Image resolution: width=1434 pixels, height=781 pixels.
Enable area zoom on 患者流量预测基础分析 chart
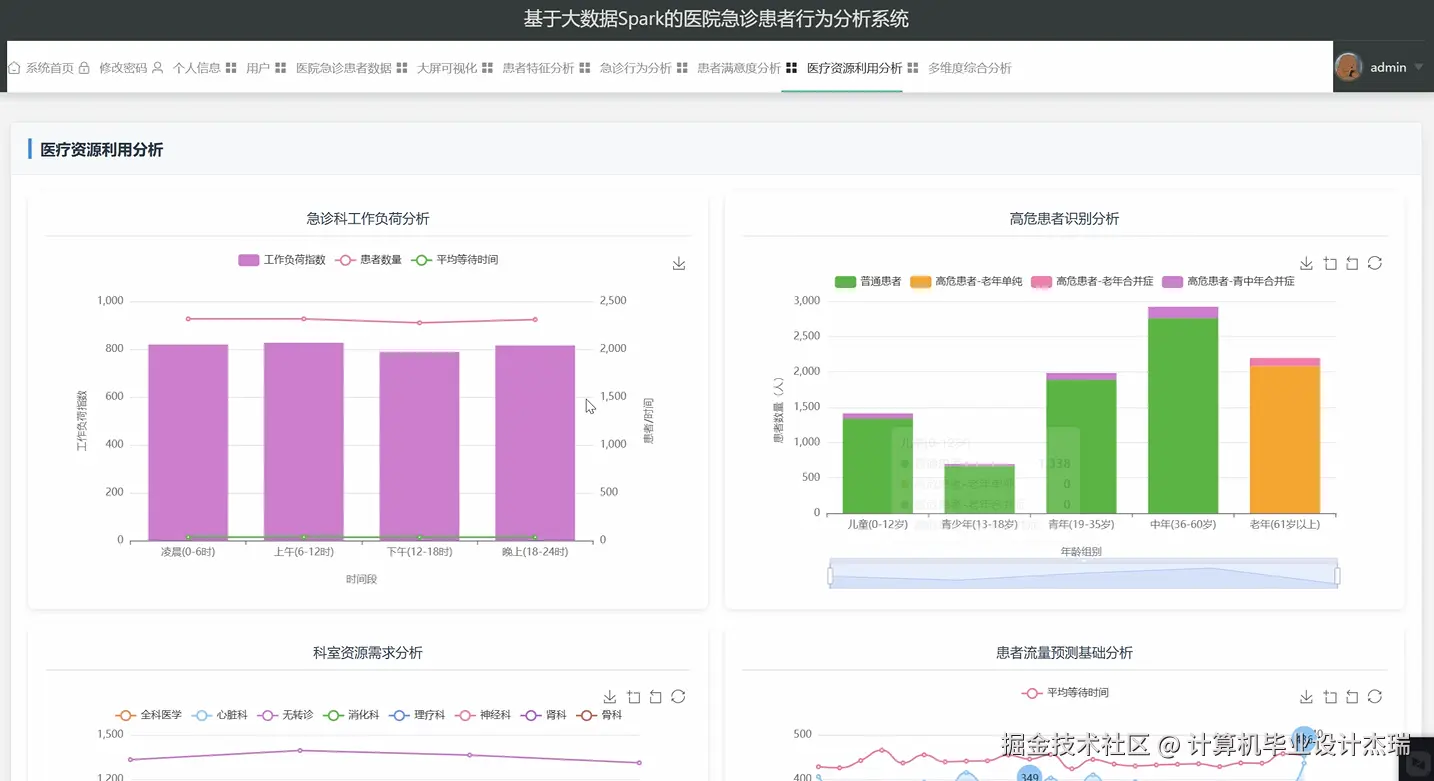[x=1330, y=697]
